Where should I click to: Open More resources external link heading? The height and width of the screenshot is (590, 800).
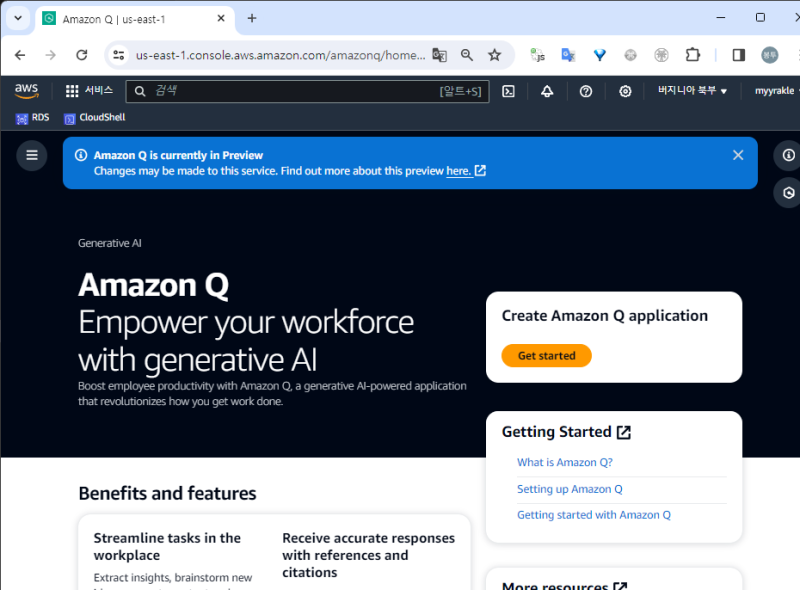tap(565, 585)
